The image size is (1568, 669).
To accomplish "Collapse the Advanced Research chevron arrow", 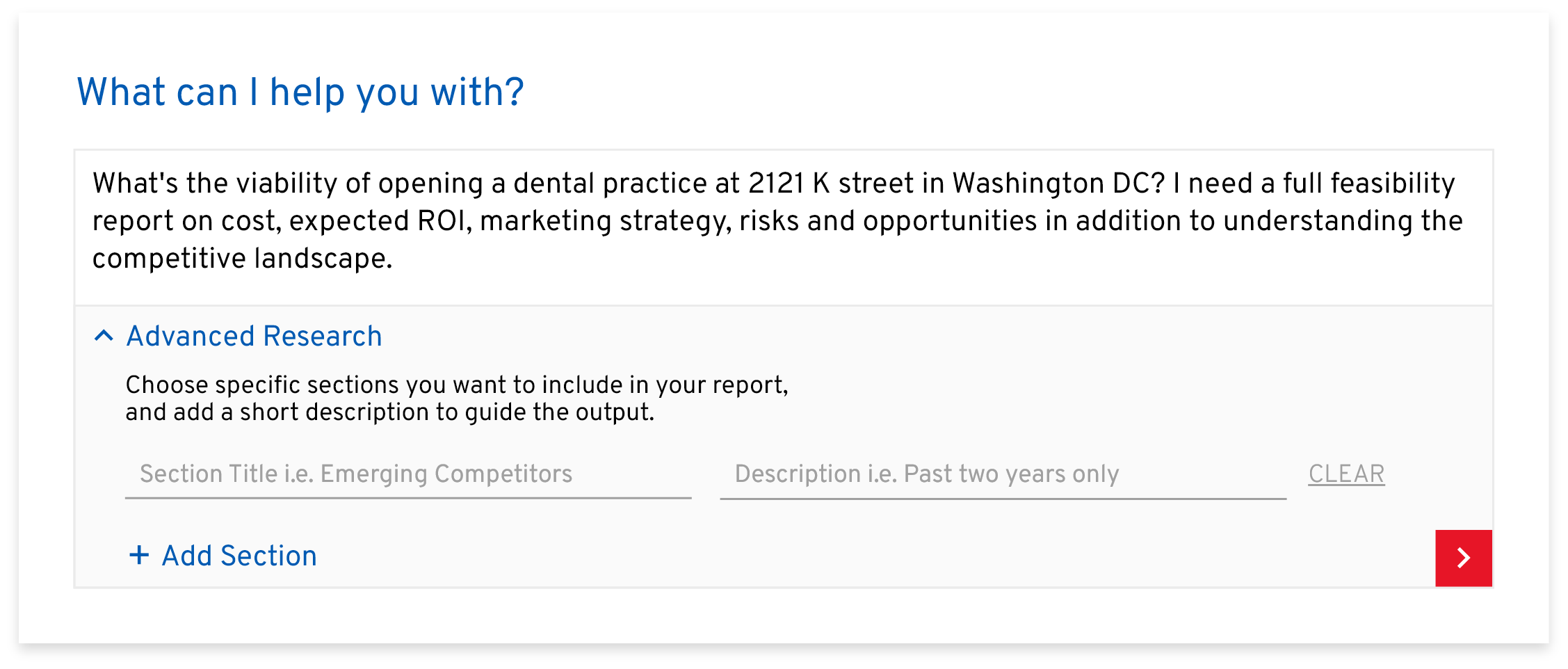I will click(104, 337).
